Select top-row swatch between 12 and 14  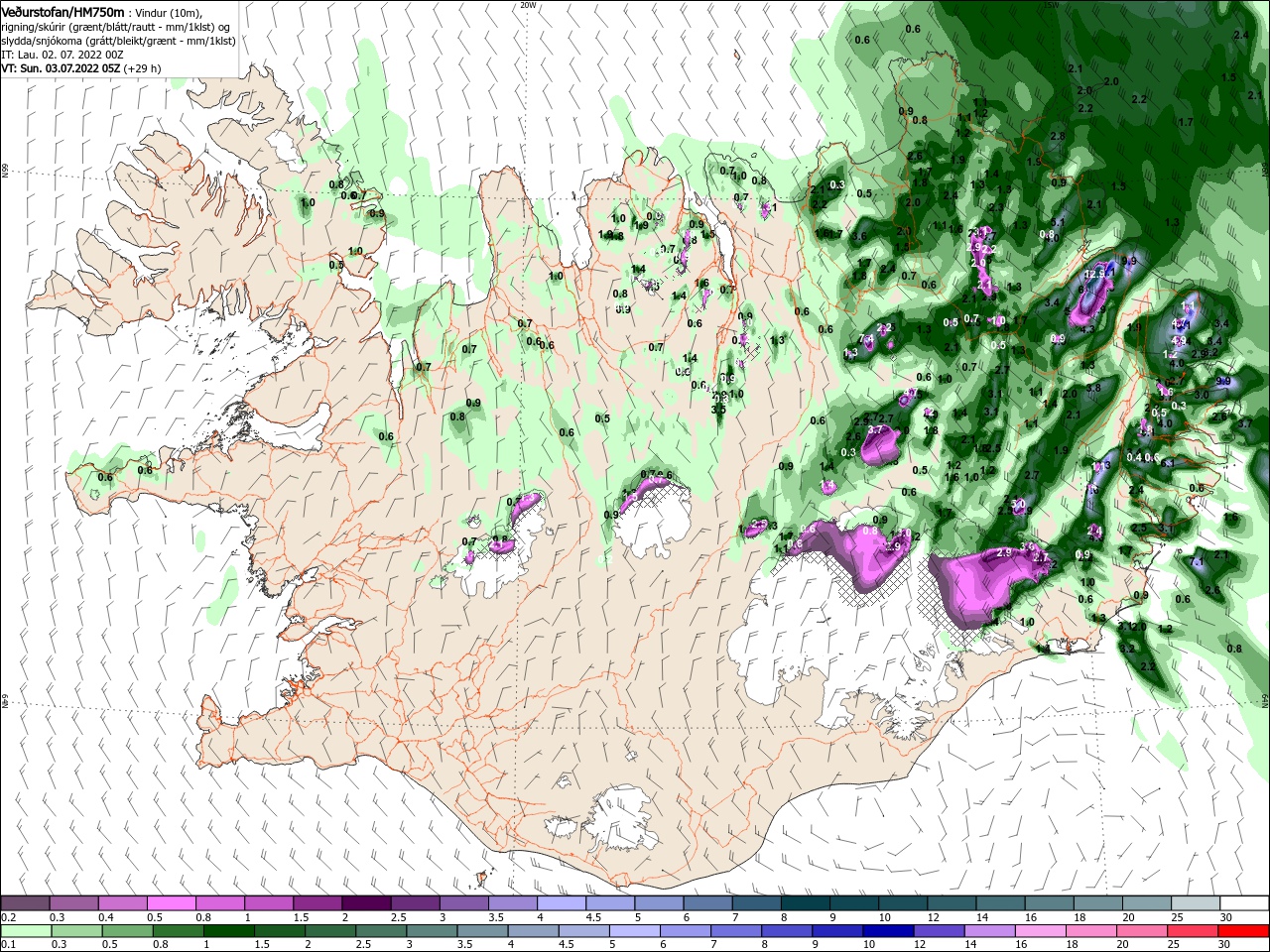click(x=952, y=903)
